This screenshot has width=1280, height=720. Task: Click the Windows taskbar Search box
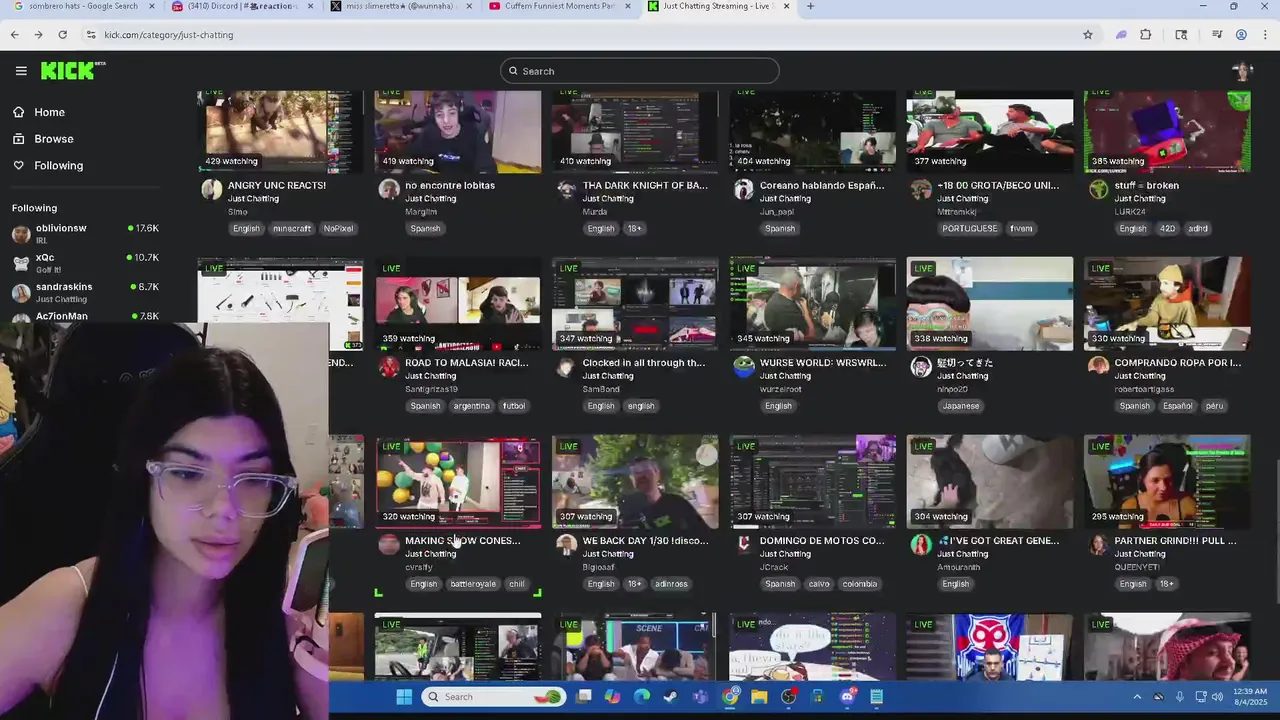pos(493,697)
